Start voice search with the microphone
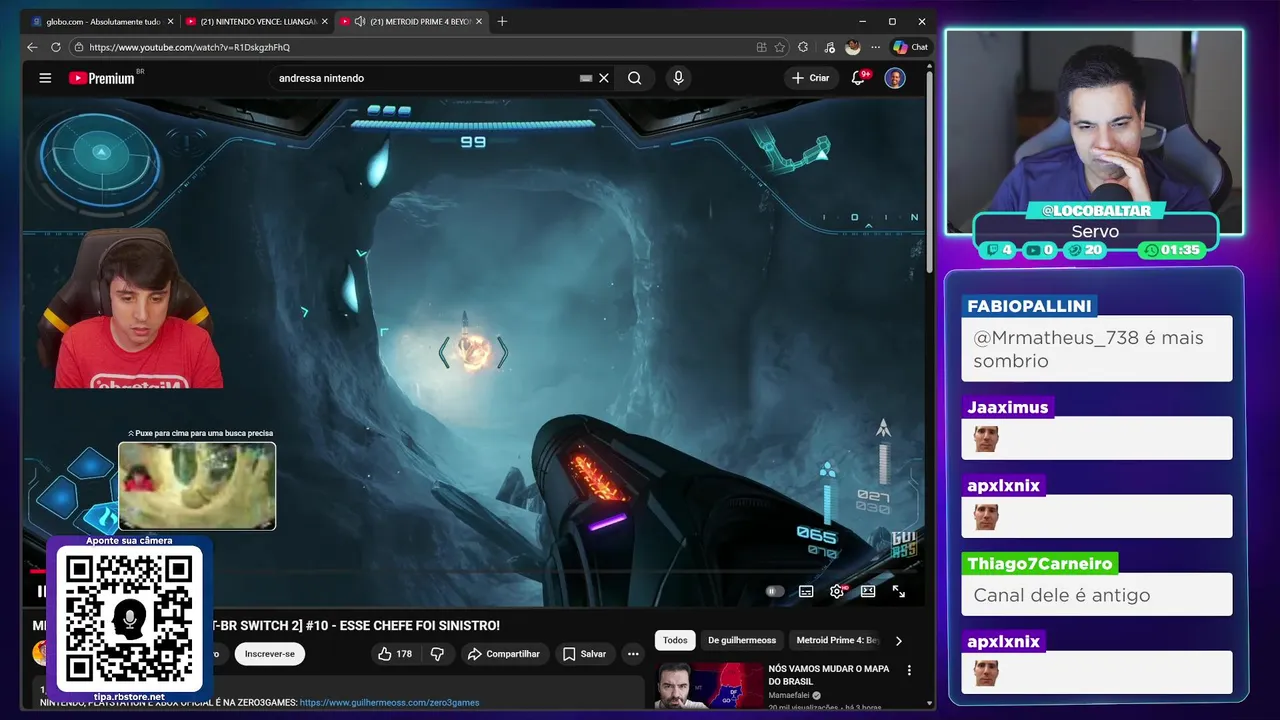This screenshot has height=720, width=1280. tap(678, 78)
